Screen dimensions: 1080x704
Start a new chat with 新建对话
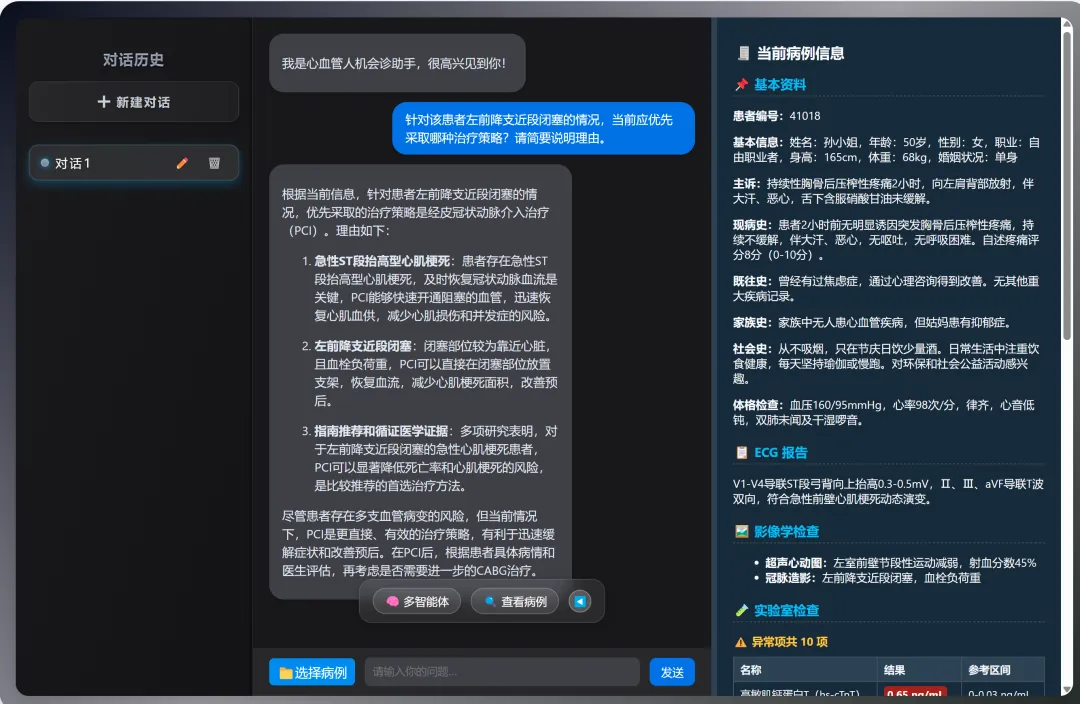[x=134, y=102]
